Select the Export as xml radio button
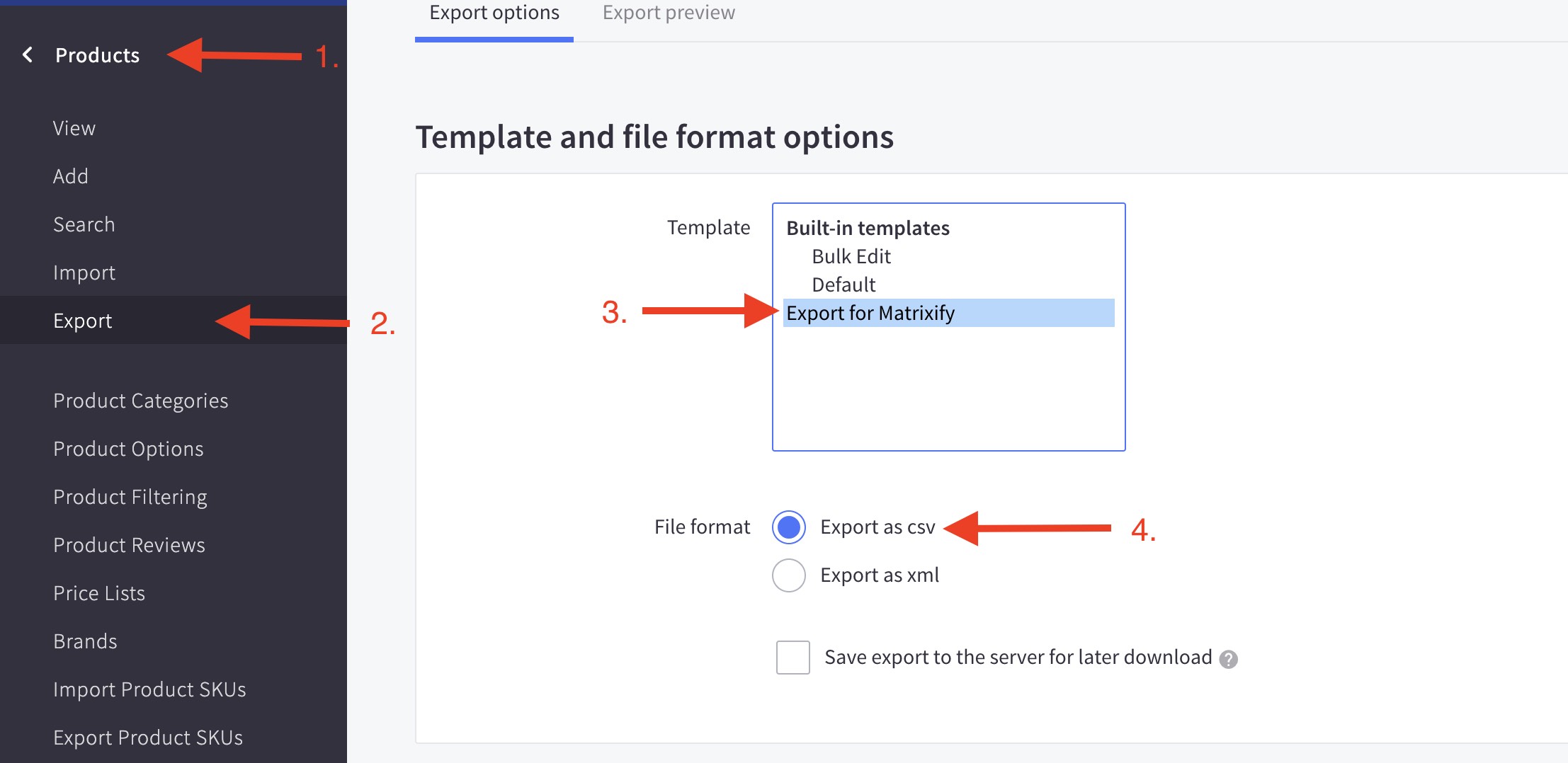Viewport: 1568px width, 763px height. pos(789,575)
